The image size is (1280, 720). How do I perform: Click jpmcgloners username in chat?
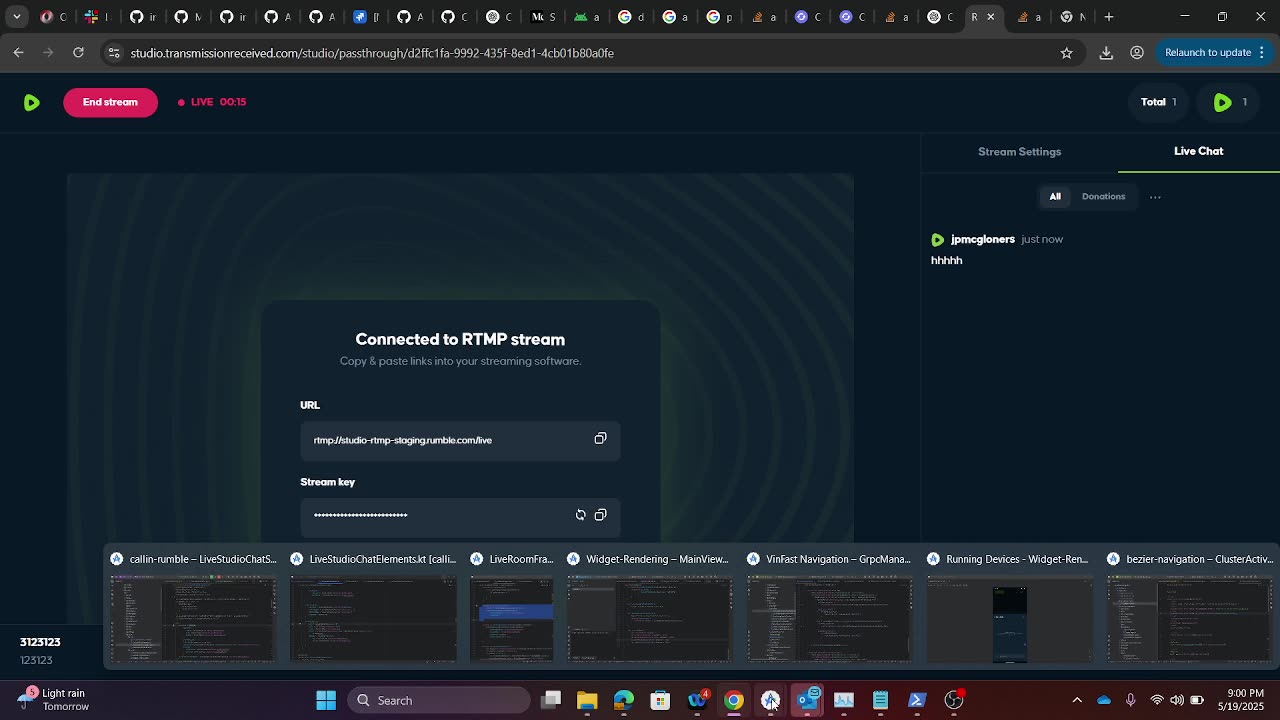(x=982, y=239)
